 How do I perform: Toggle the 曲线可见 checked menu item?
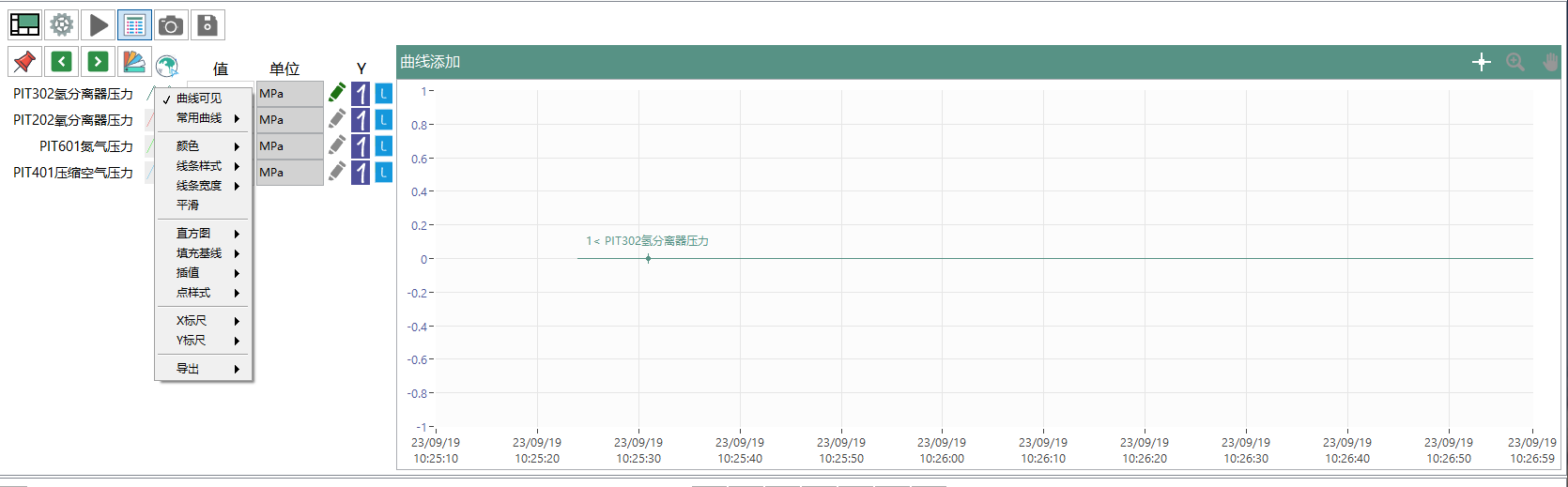click(x=199, y=99)
